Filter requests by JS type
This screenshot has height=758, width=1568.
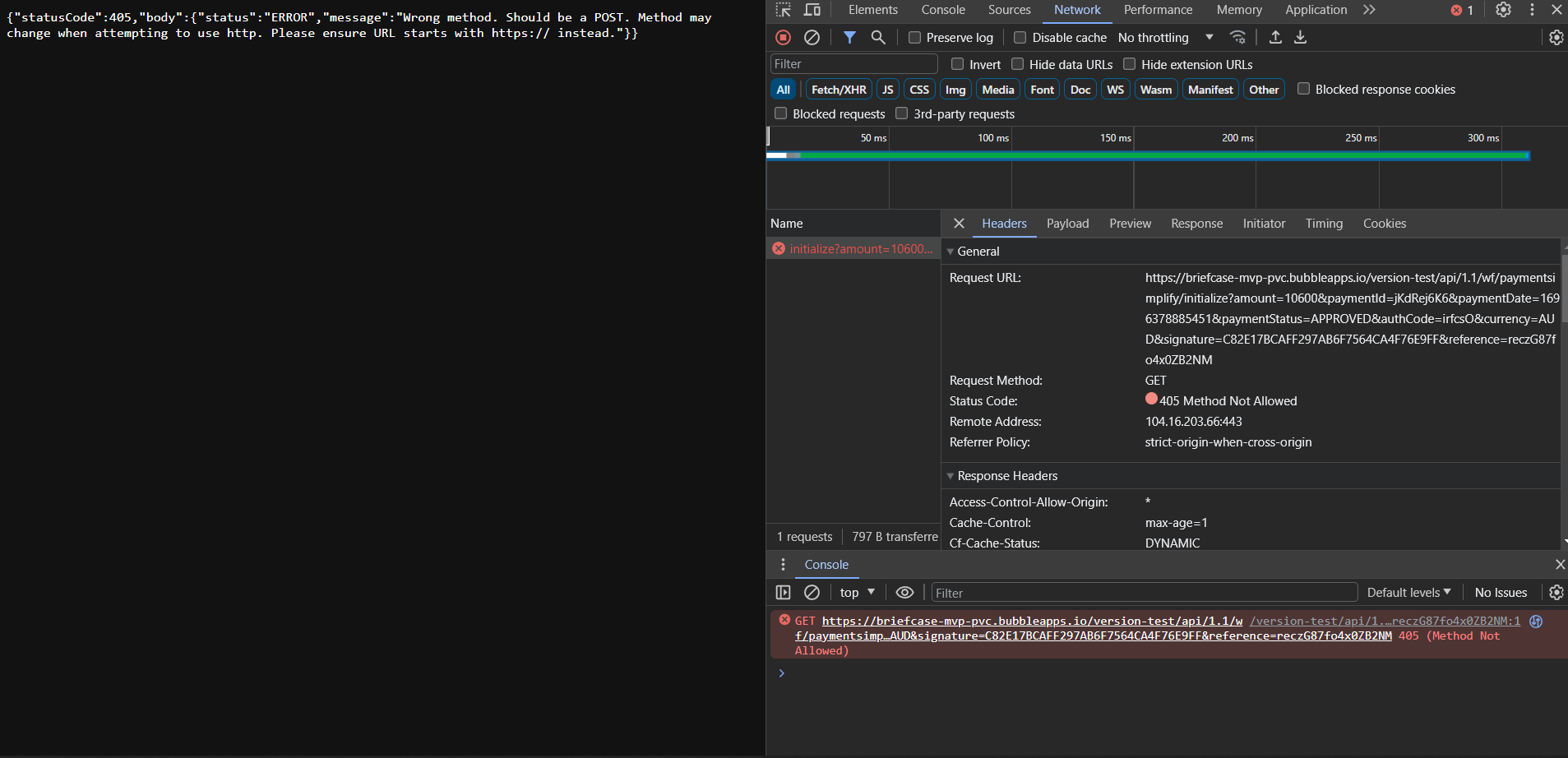coord(887,90)
